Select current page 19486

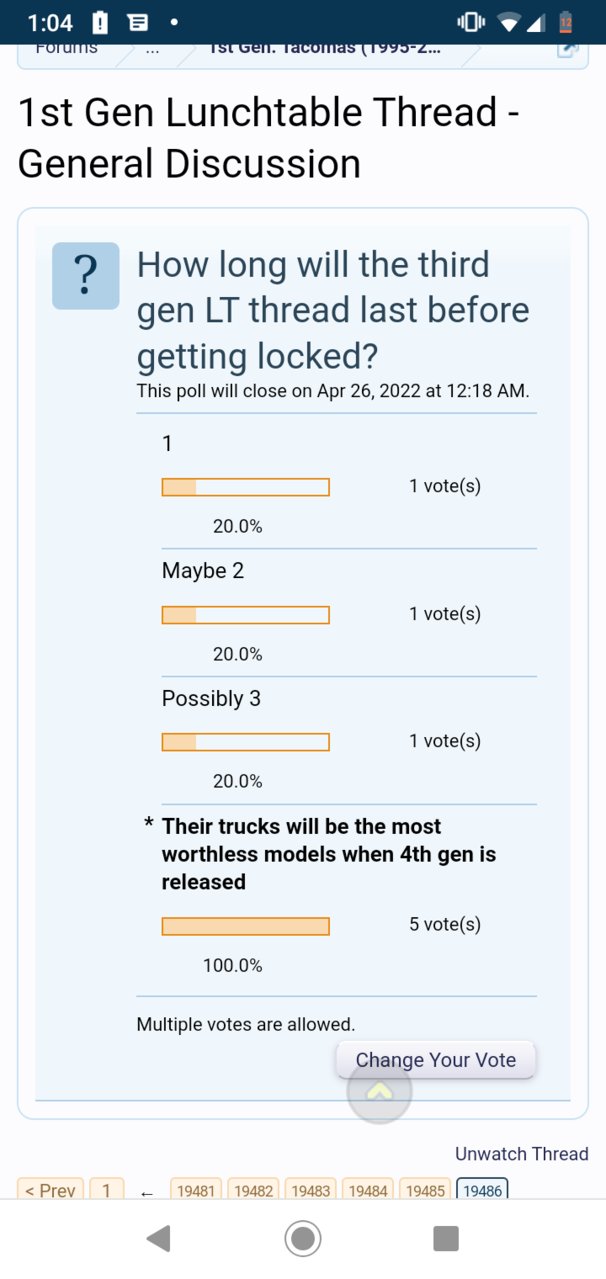pyautogui.click(x=482, y=1190)
